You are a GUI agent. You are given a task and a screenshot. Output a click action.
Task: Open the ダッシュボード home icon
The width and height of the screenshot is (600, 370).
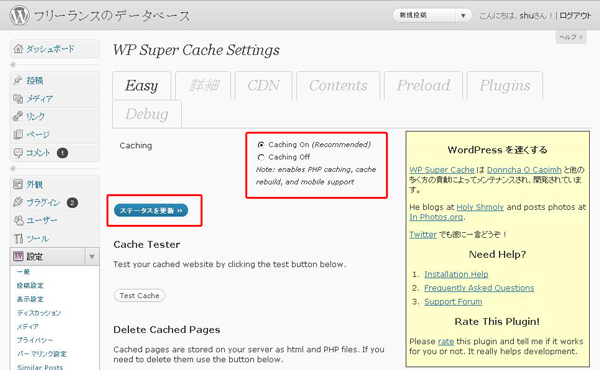tap(18, 49)
